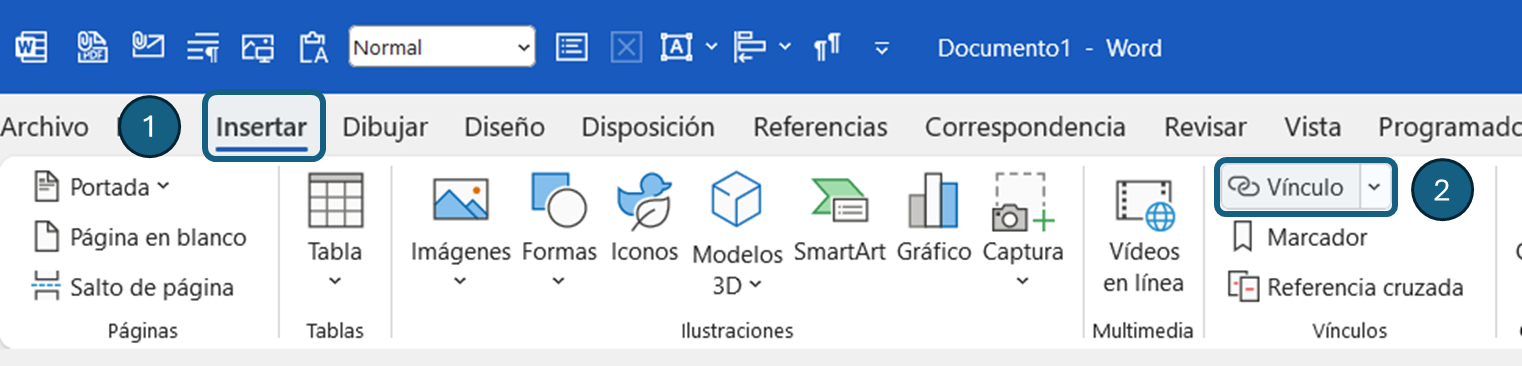Click the send as PDF attachment icon
This screenshot has width=1522, height=366.
pyautogui.click(x=93, y=47)
